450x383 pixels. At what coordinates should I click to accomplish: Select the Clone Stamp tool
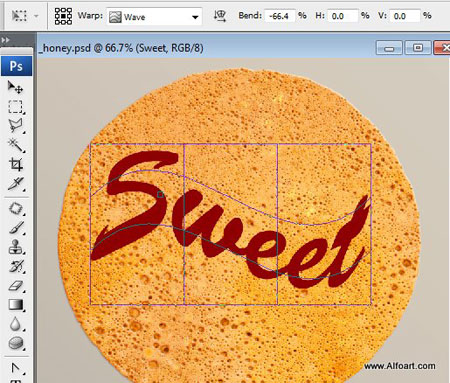[x=16, y=247]
